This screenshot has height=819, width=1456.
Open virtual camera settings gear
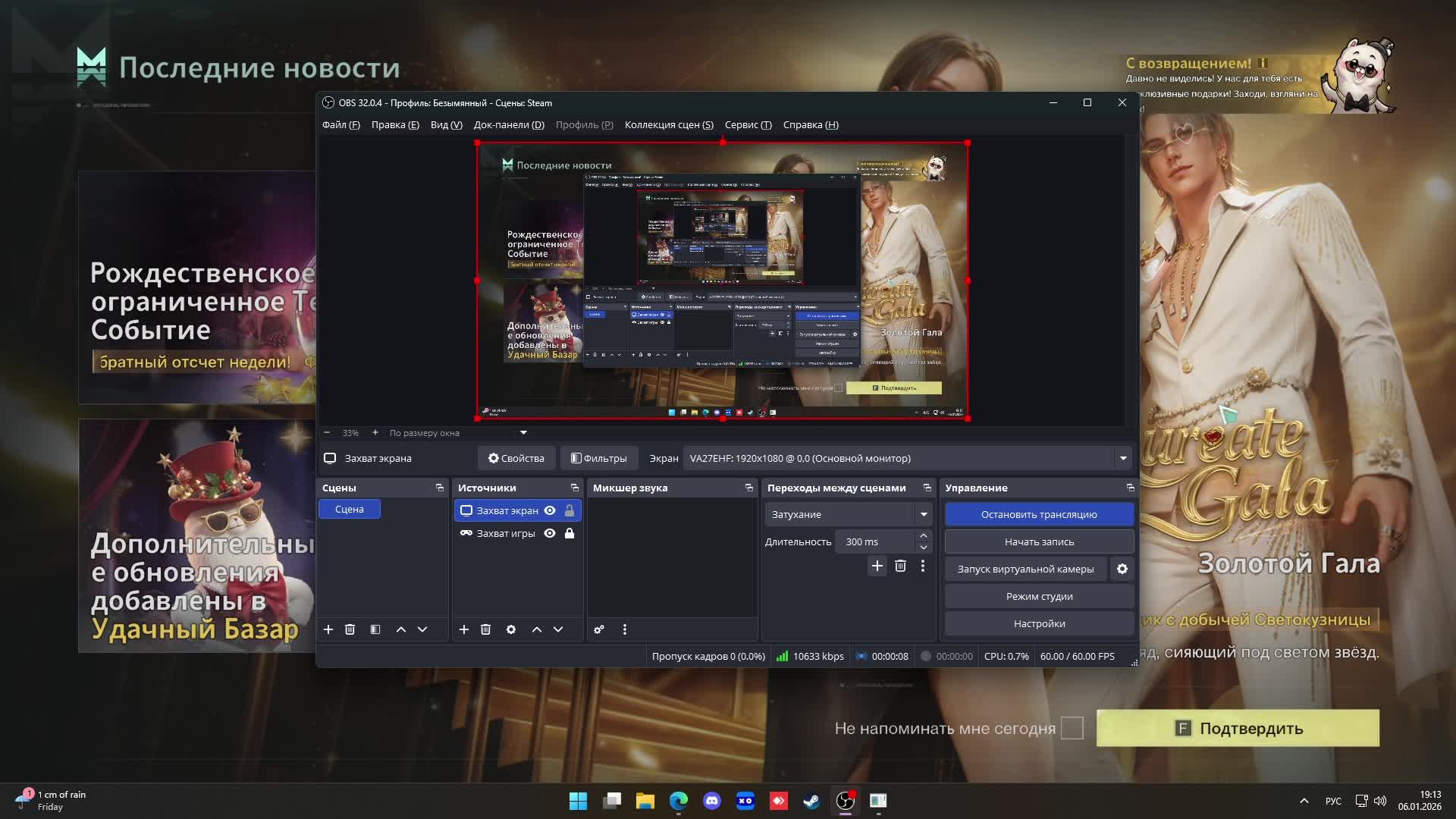[x=1122, y=569]
